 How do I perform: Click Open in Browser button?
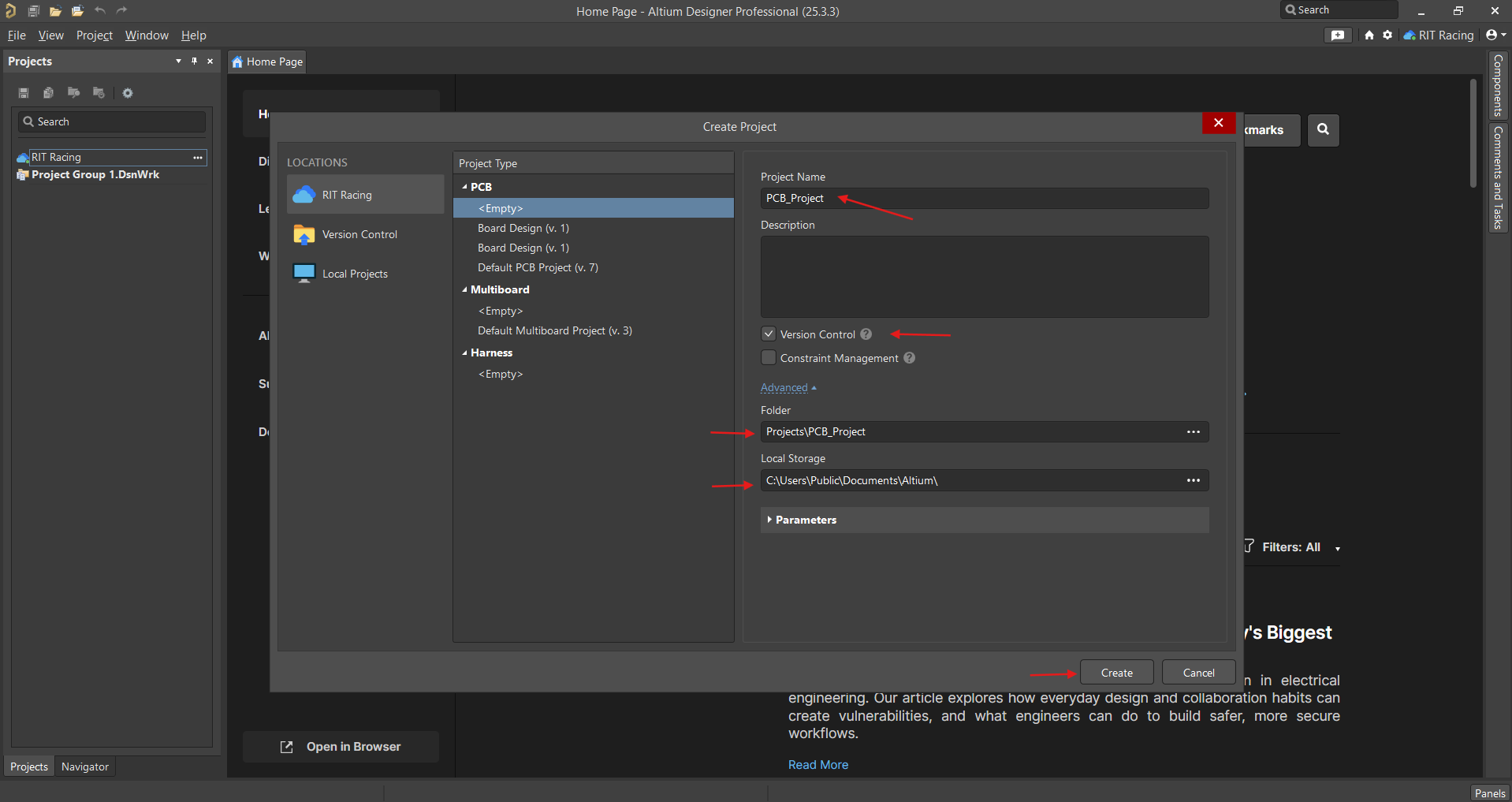[x=341, y=747]
